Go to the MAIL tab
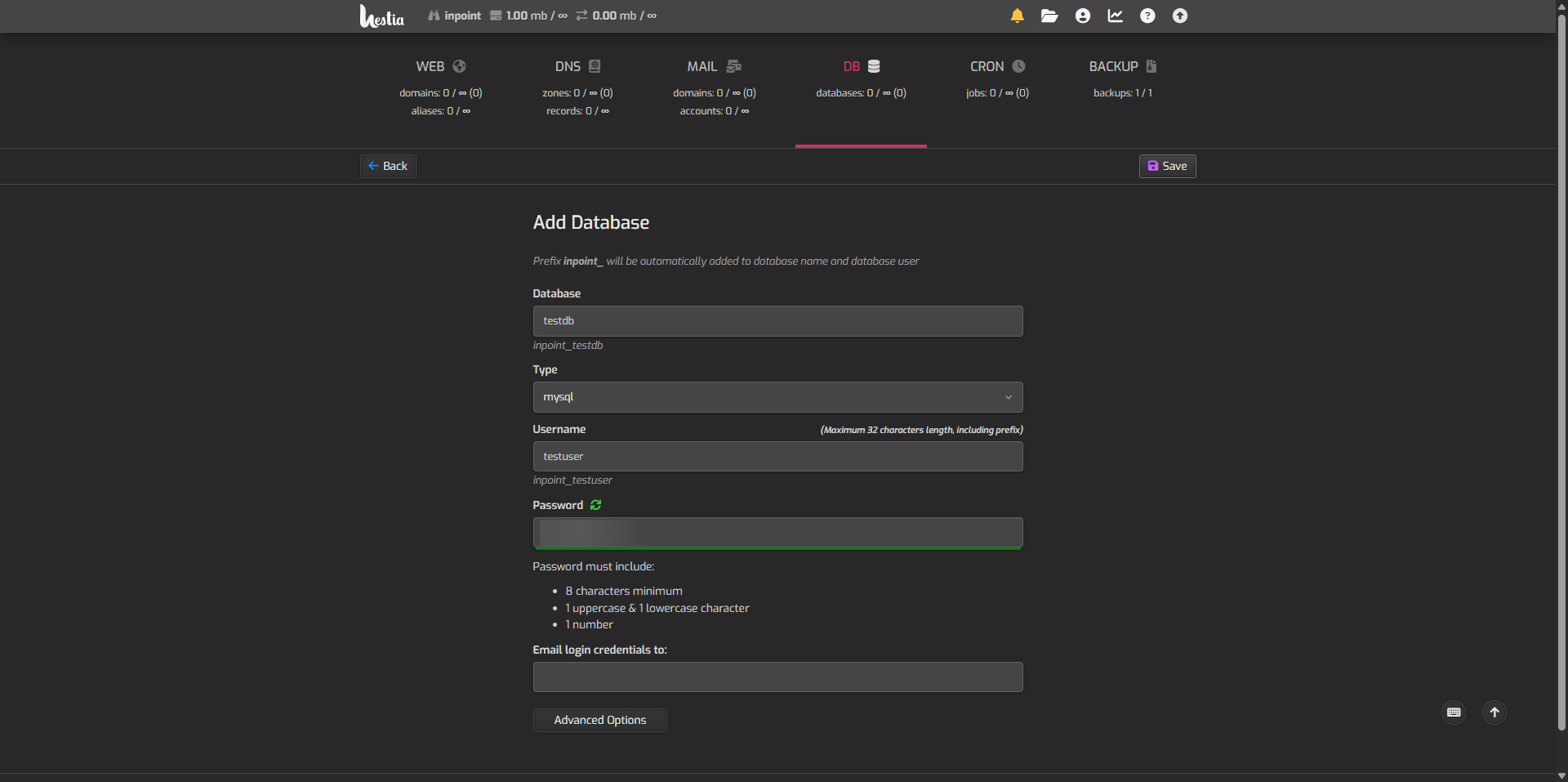The height and width of the screenshot is (782, 1568). point(714,67)
